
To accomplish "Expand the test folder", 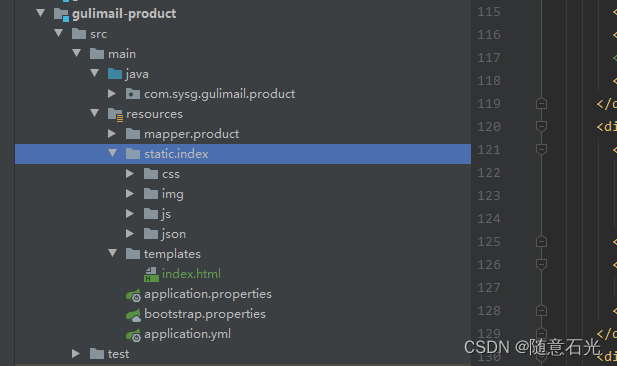I will pyautogui.click(x=76, y=353).
